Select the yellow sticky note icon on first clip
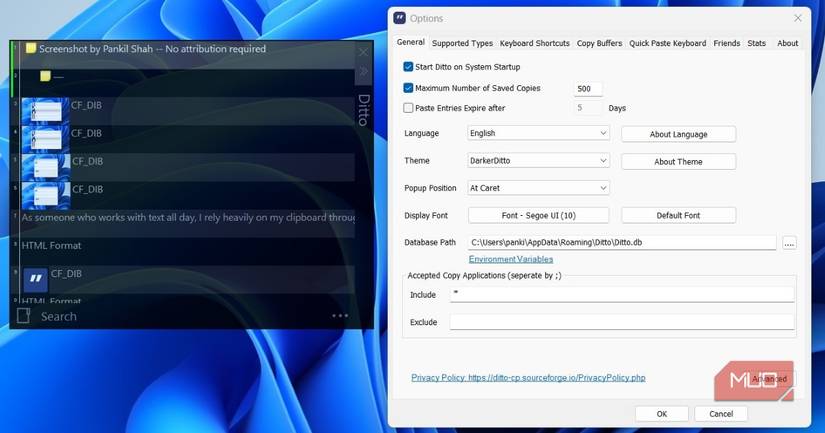The image size is (825, 433). click(x=32, y=48)
